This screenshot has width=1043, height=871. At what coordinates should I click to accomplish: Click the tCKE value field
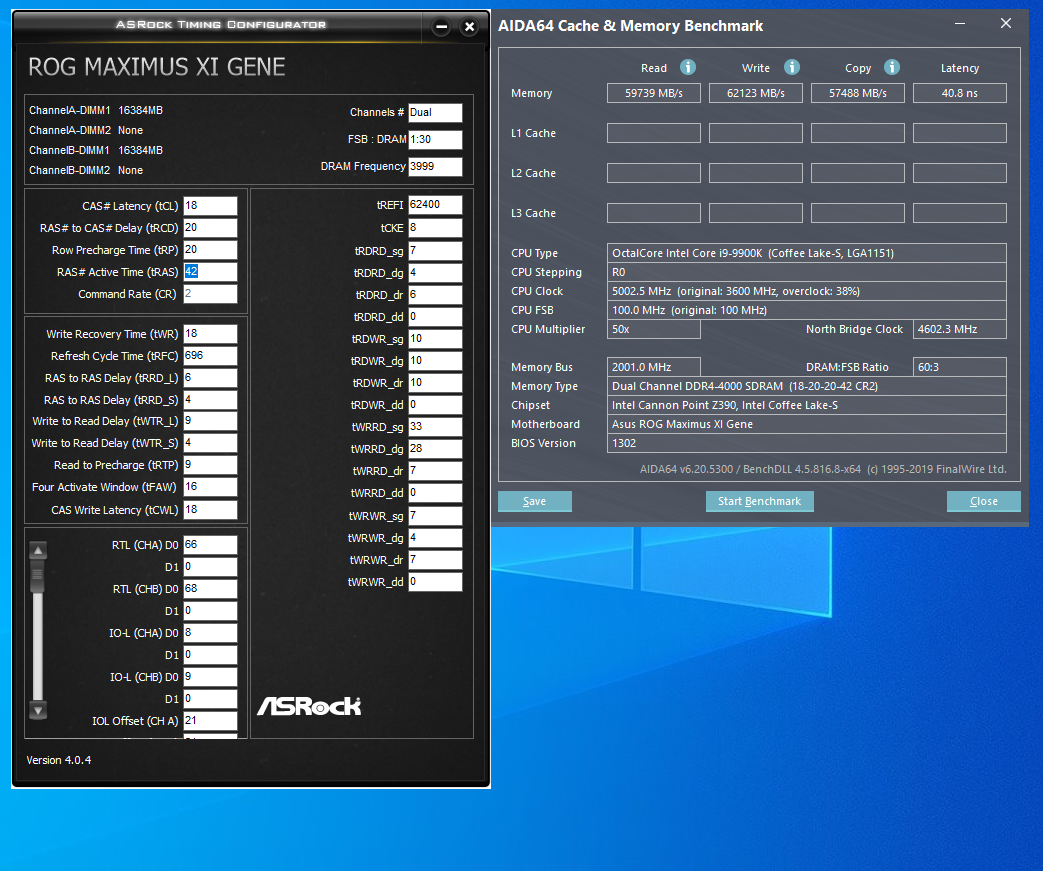(435, 228)
